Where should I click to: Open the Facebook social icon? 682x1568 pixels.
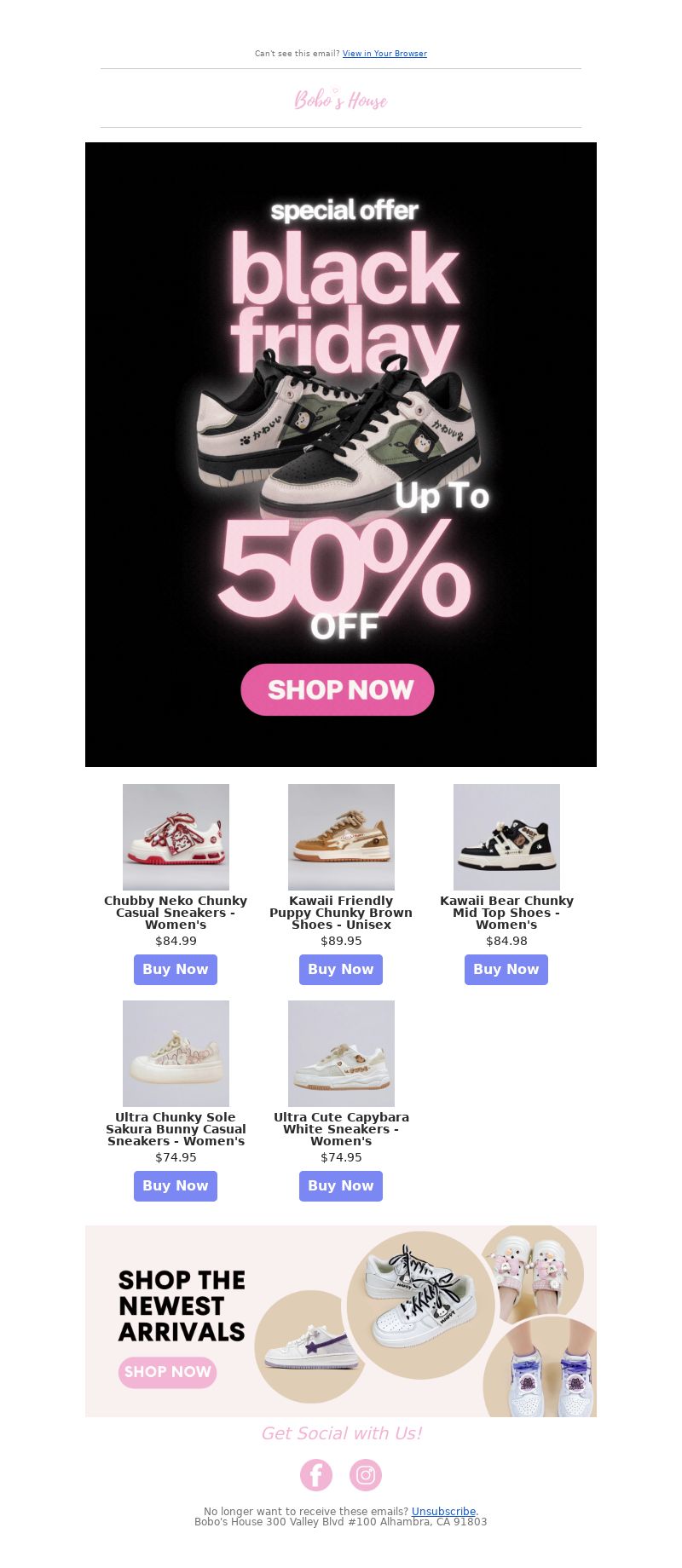pyautogui.click(x=316, y=1475)
